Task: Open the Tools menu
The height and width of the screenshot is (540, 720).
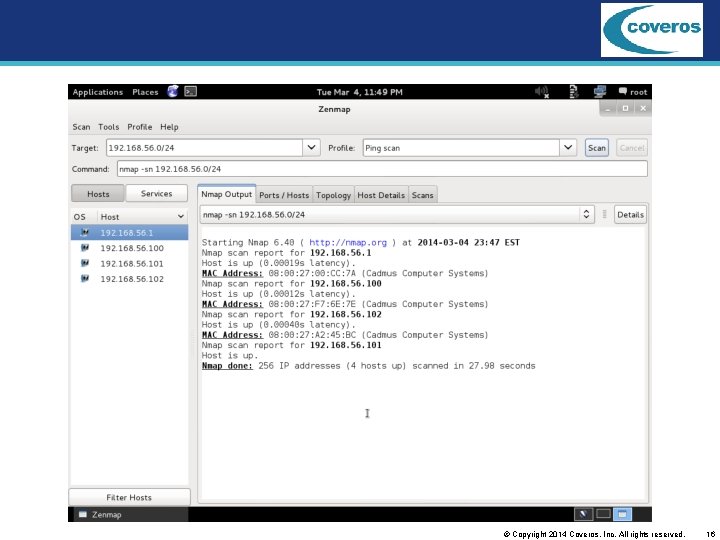Action: point(108,127)
